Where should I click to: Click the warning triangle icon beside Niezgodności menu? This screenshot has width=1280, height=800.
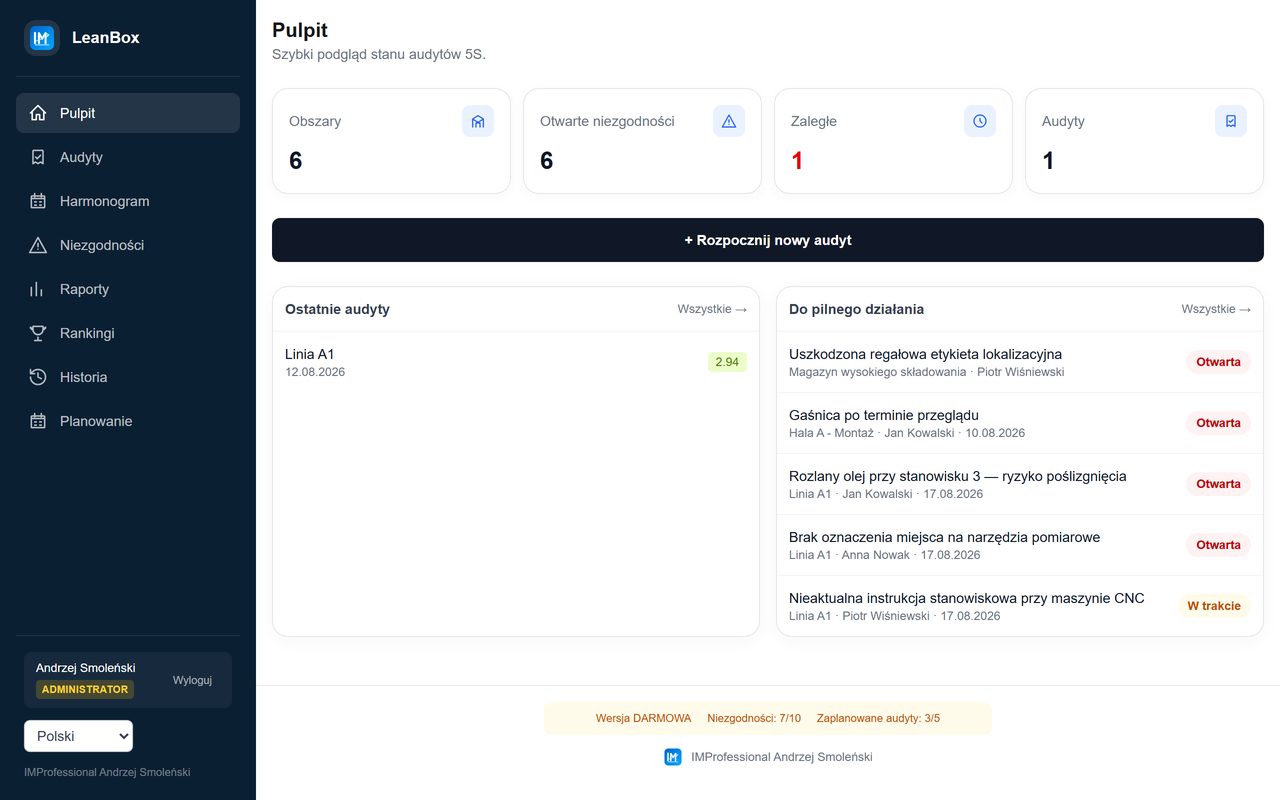tap(38, 245)
